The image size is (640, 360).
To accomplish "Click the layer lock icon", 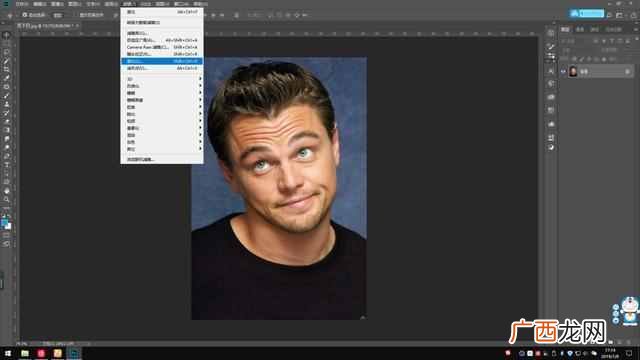I will point(628,72).
